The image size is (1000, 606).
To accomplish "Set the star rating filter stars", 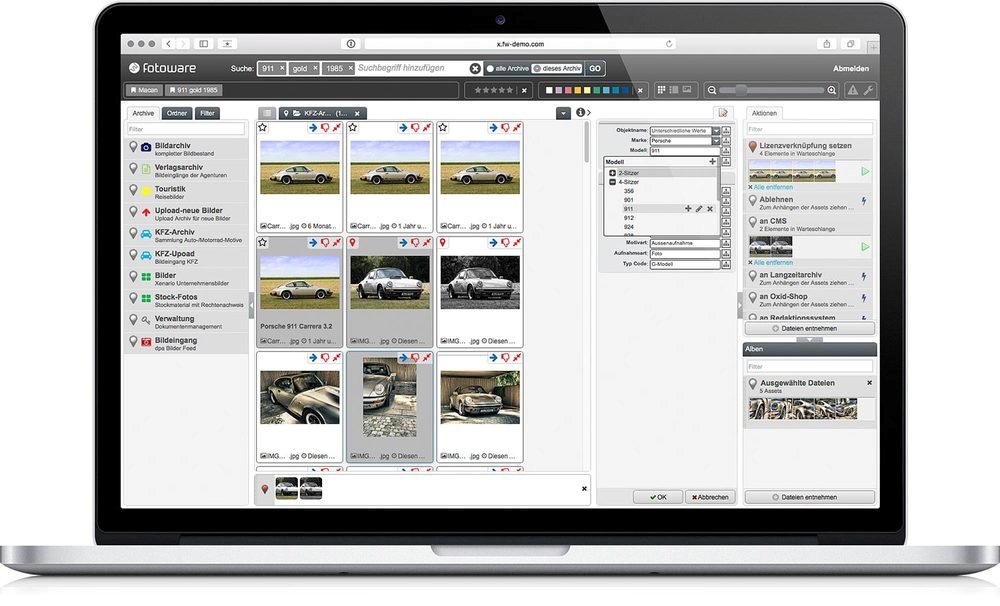I will point(494,91).
